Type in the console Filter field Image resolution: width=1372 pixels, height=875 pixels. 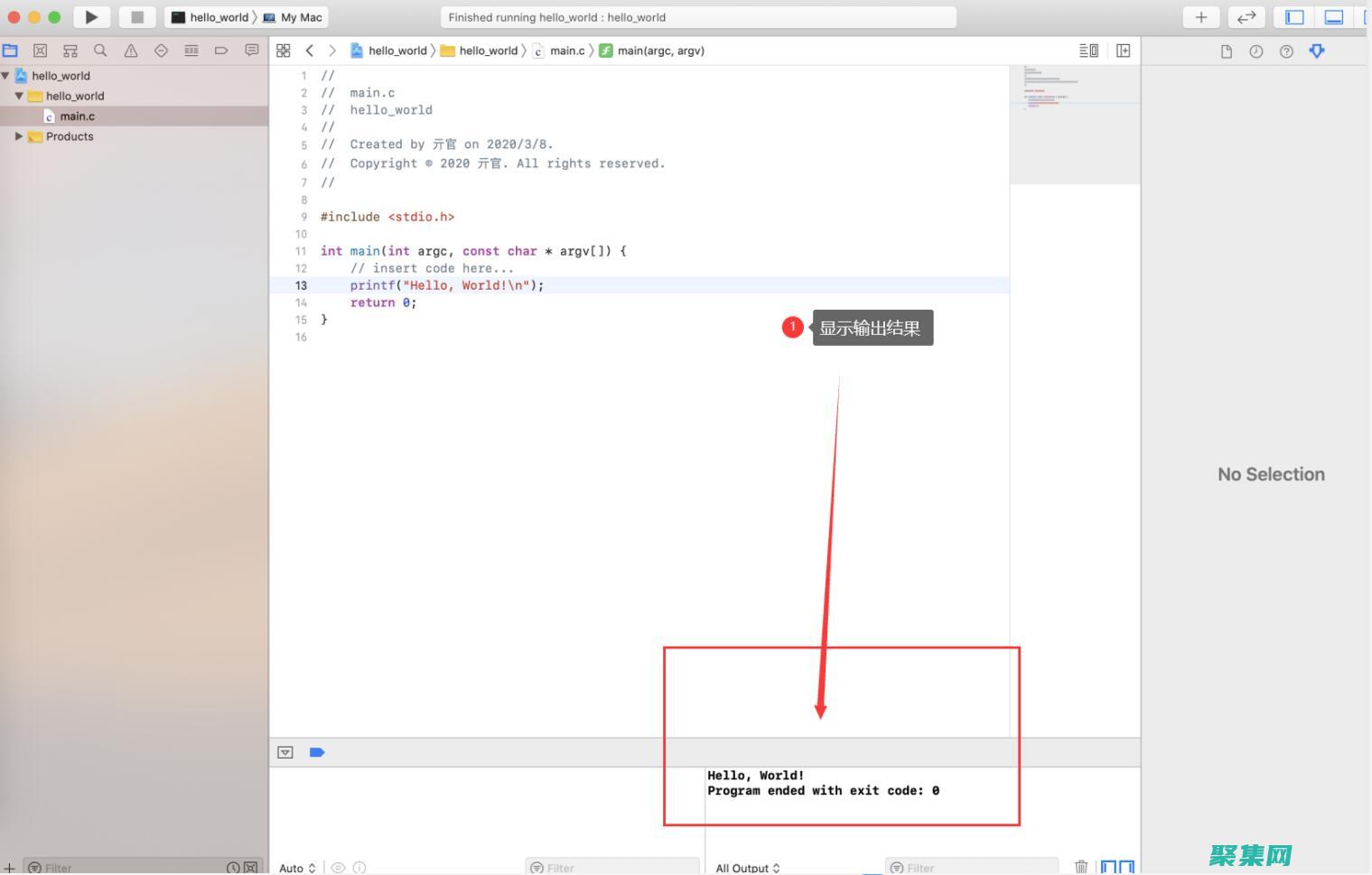(971, 867)
